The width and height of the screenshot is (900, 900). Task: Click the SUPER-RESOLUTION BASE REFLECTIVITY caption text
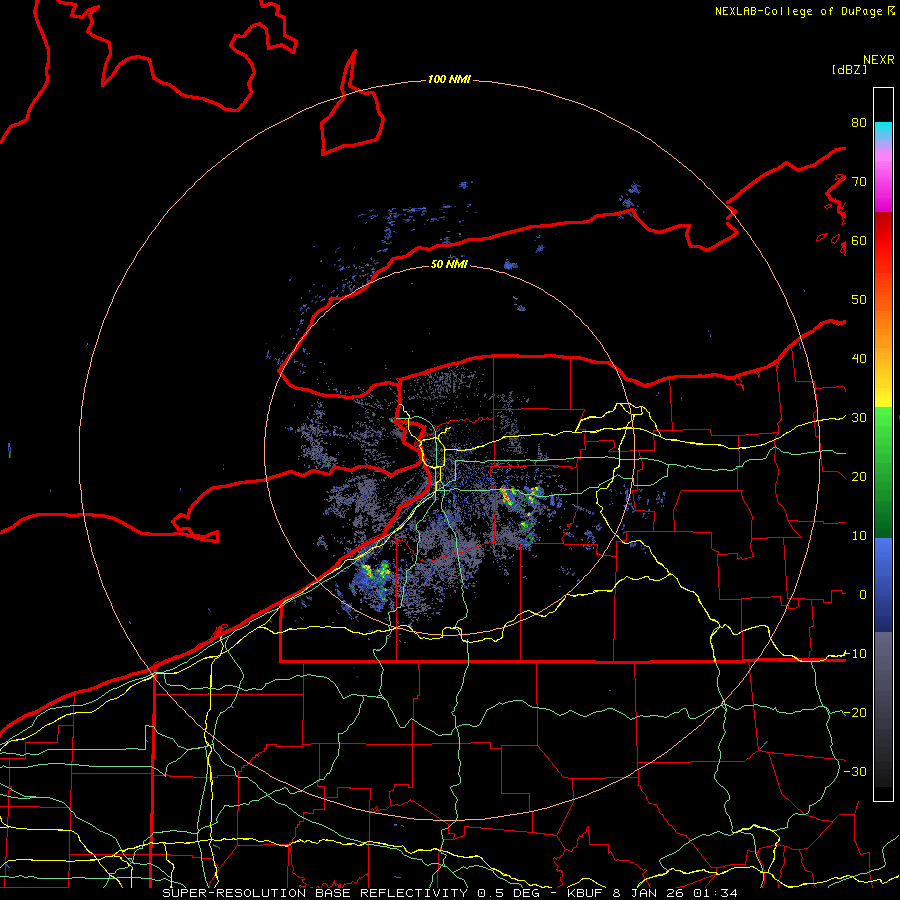pos(315,893)
